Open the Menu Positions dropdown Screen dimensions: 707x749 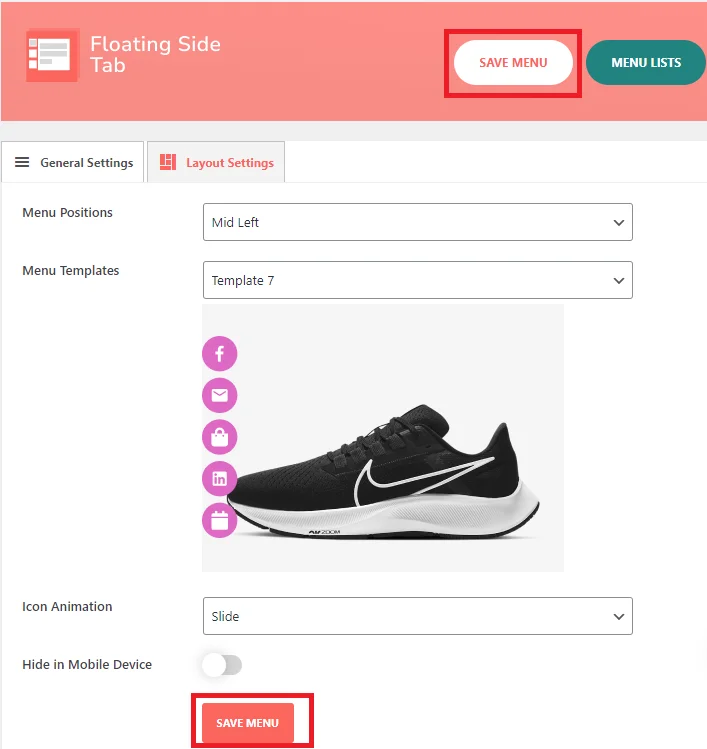pyautogui.click(x=417, y=222)
